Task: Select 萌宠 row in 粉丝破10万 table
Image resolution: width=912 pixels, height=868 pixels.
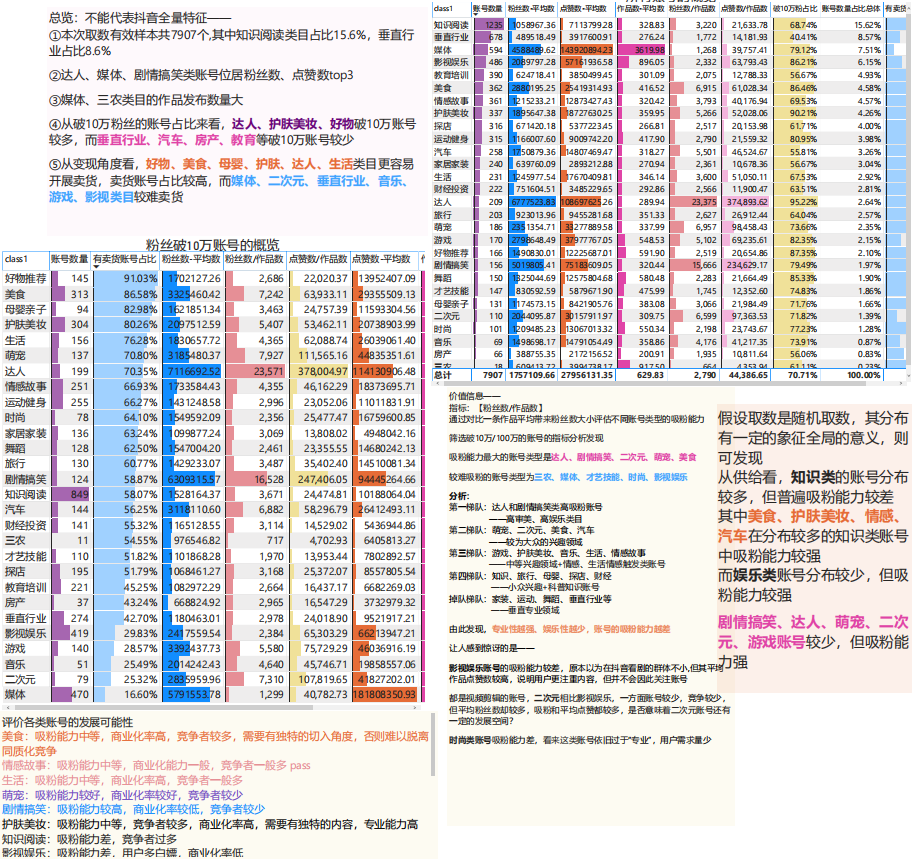Action: tap(212, 355)
